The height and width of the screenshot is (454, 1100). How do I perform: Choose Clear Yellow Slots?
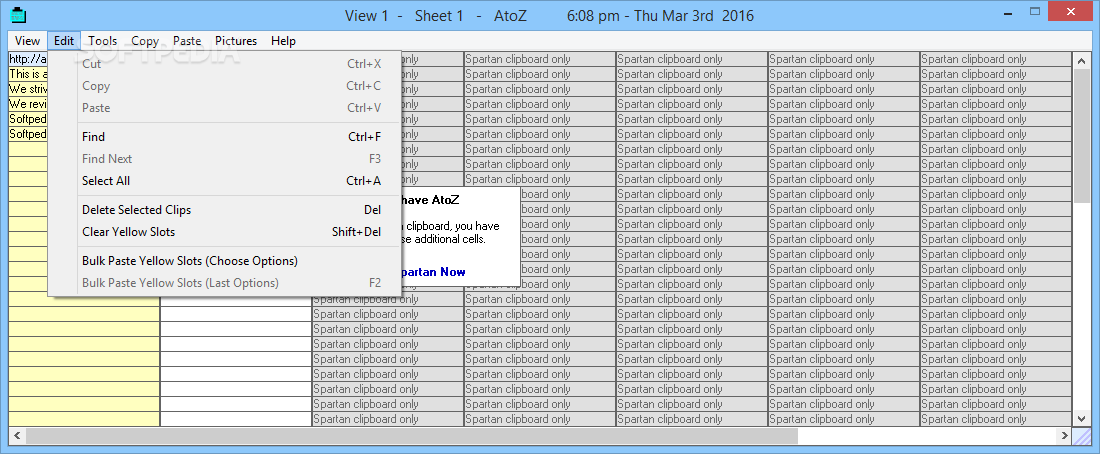point(224,232)
